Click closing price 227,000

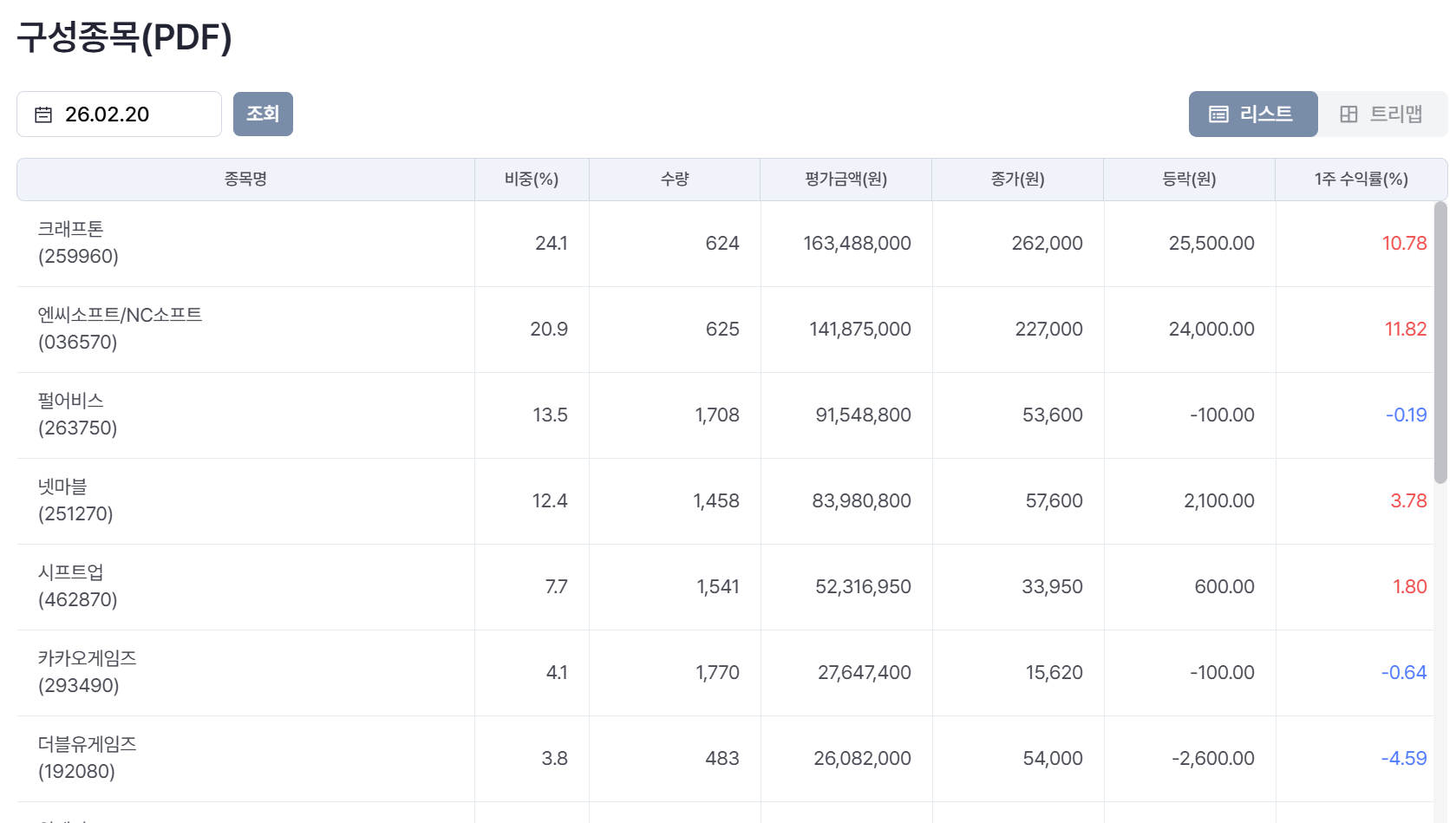pos(1048,329)
